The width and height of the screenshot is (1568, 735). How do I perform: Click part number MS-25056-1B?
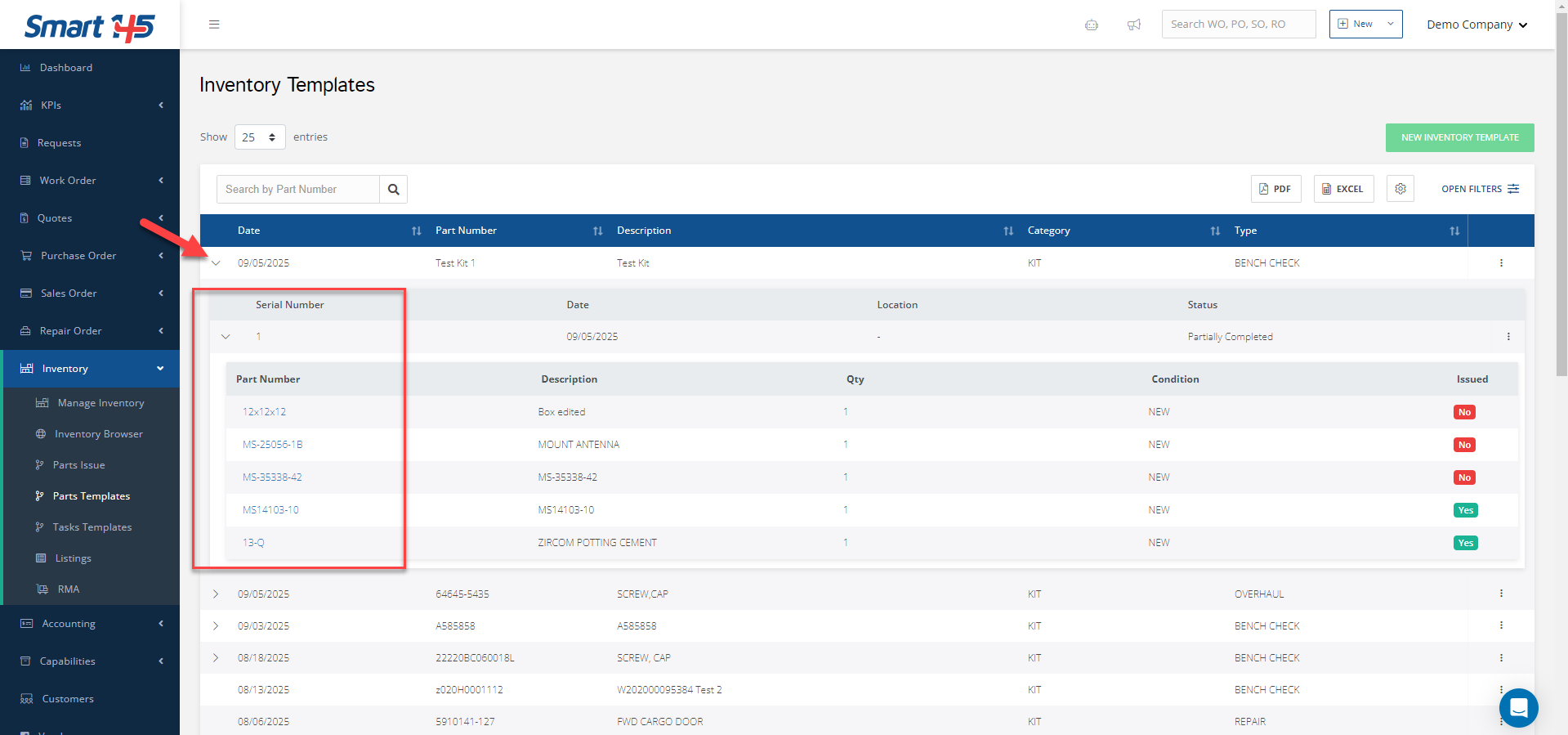(x=273, y=445)
